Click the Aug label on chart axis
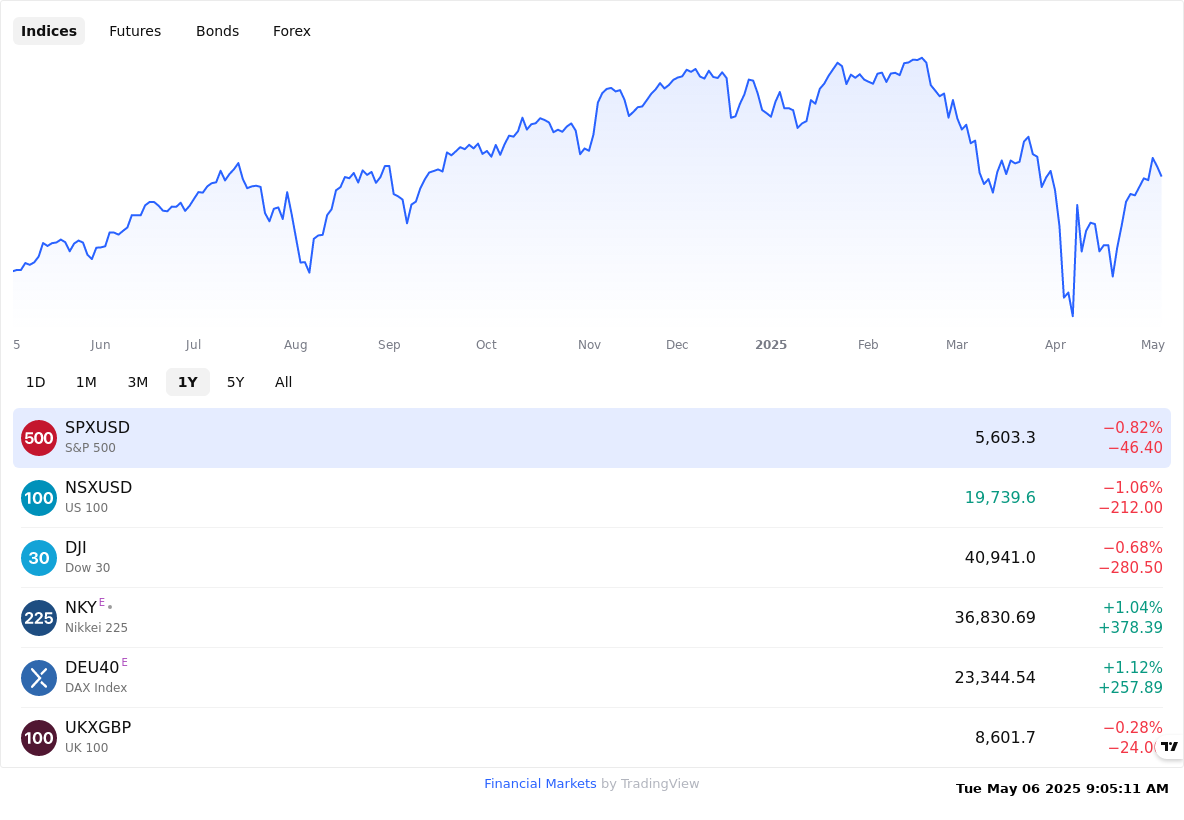 tap(295, 345)
